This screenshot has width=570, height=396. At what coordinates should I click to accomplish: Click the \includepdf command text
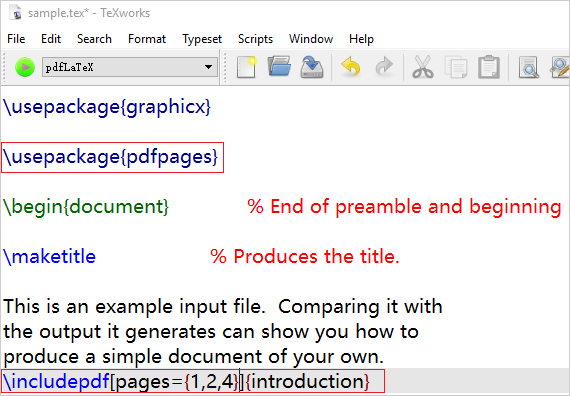pos(56,381)
